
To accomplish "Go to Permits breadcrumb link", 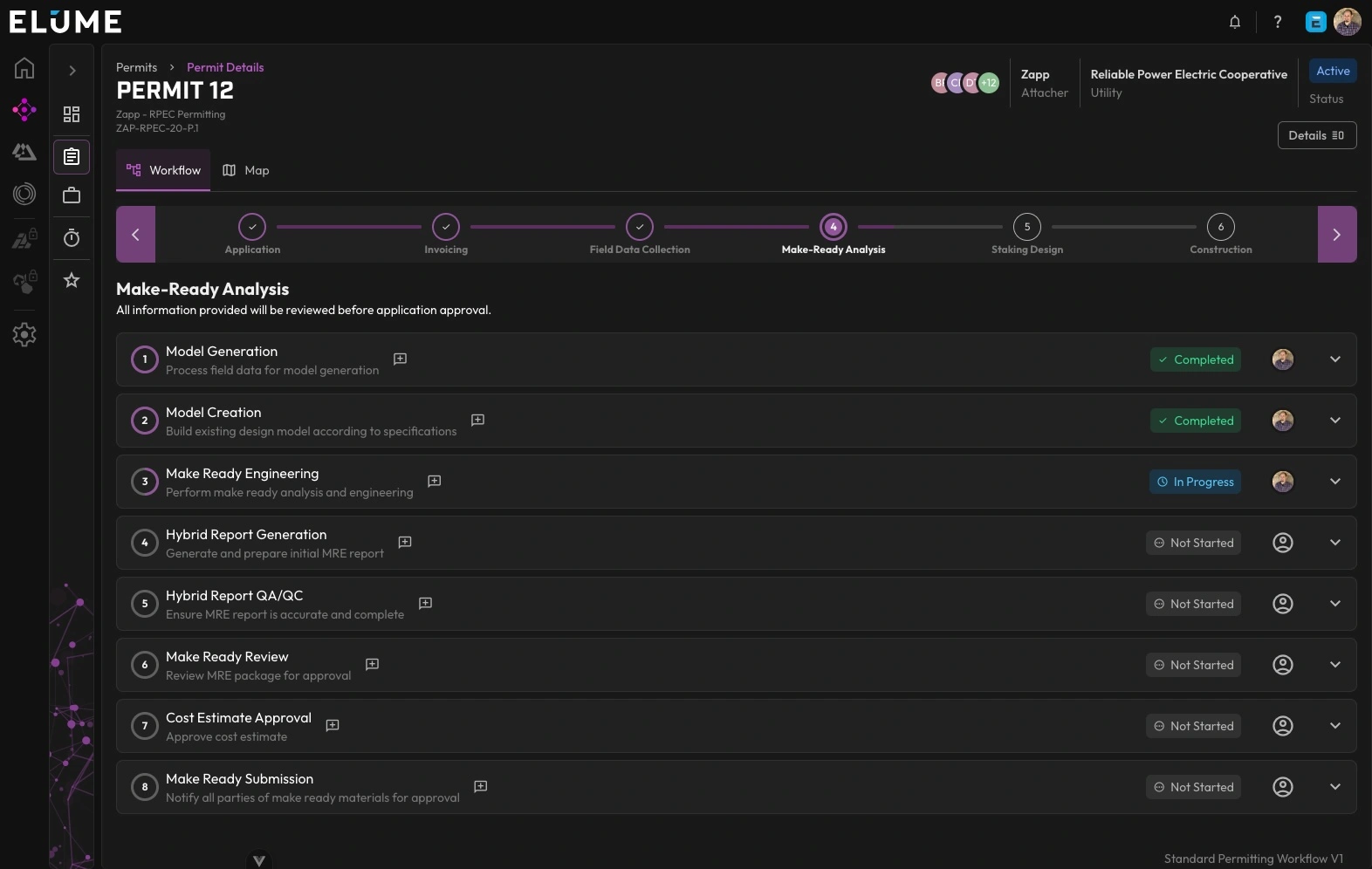I will 137,67.
